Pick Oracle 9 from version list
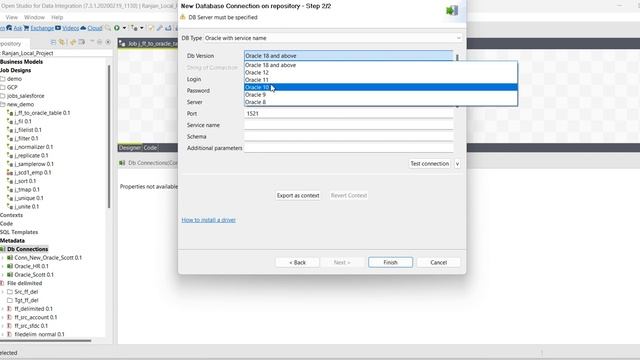This screenshot has height=360, width=640. tap(381, 94)
